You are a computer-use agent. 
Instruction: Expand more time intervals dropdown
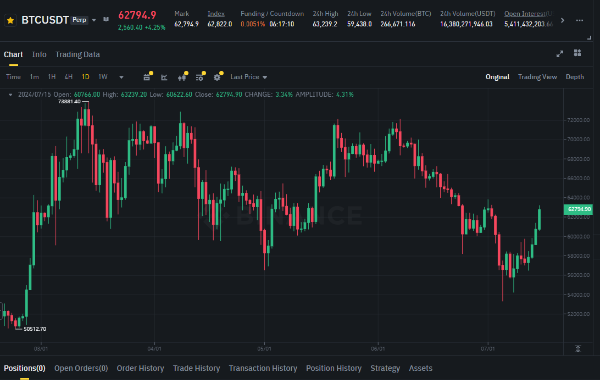[121, 77]
